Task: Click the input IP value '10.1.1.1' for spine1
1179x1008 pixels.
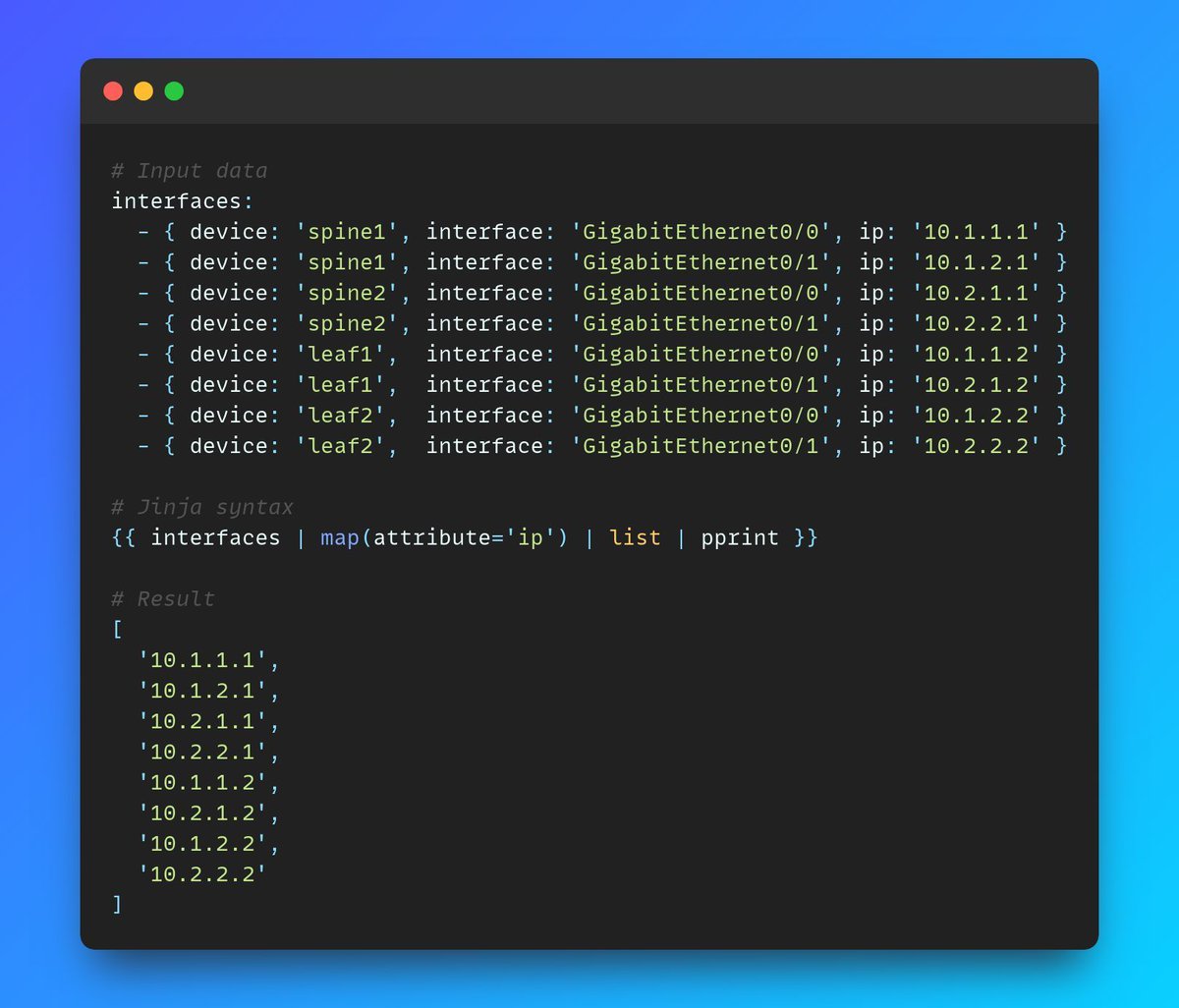Action: (x=977, y=232)
